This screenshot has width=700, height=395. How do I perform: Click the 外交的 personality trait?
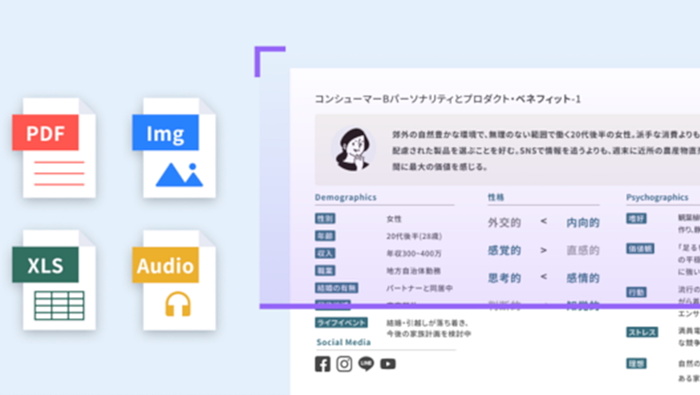tap(504, 222)
